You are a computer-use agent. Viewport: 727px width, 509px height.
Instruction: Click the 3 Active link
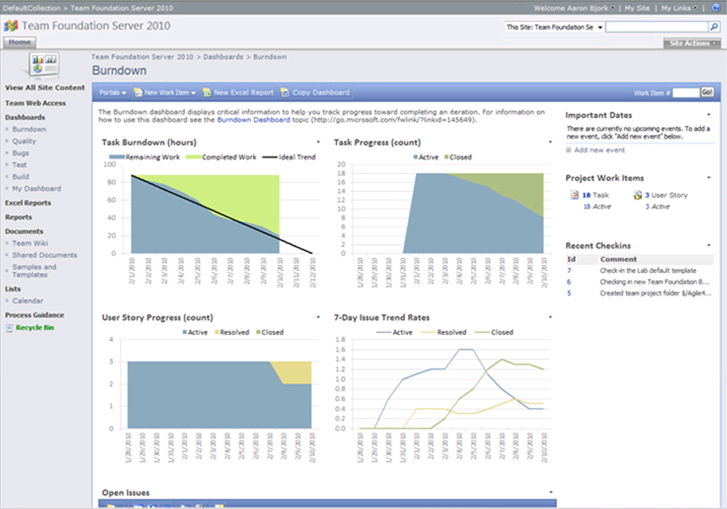point(657,206)
